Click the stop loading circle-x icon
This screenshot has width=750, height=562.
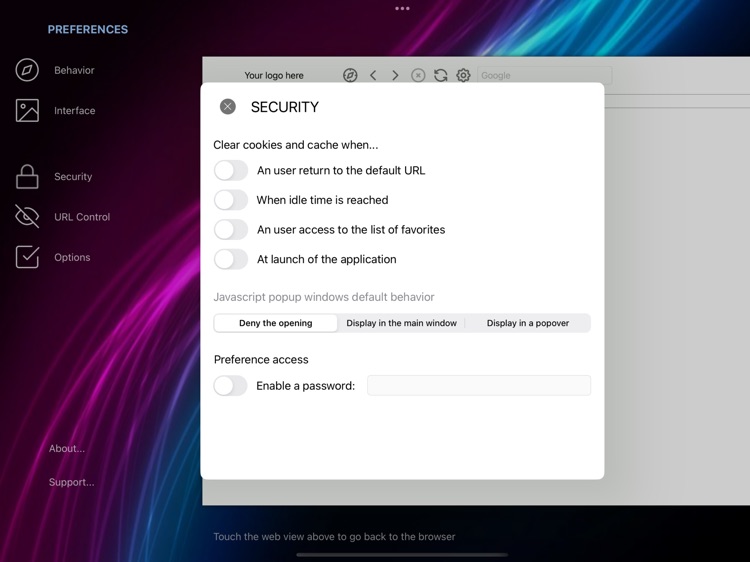[x=418, y=75]
